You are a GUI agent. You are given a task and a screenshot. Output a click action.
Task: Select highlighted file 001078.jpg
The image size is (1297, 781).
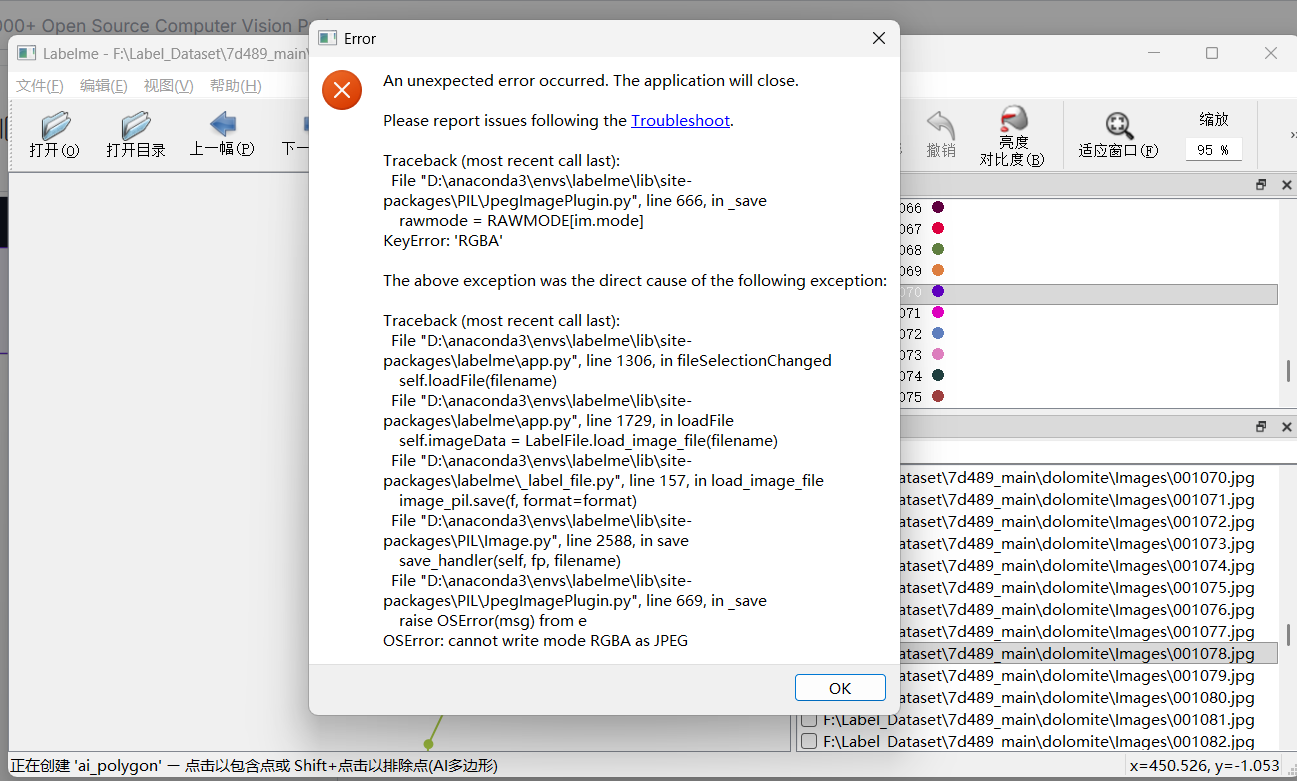[x=1088, y=654]
